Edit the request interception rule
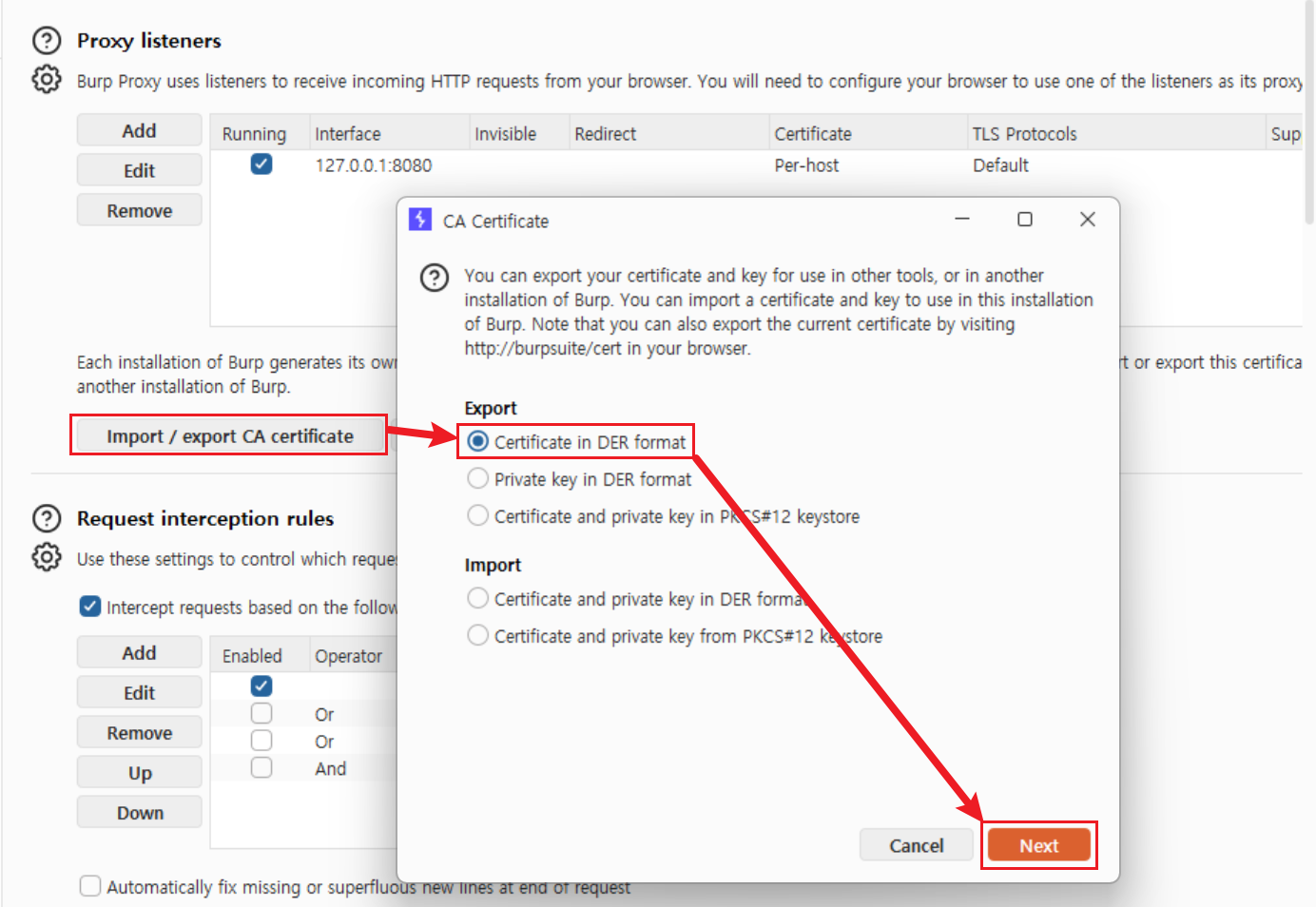 [x=139, y=692]
